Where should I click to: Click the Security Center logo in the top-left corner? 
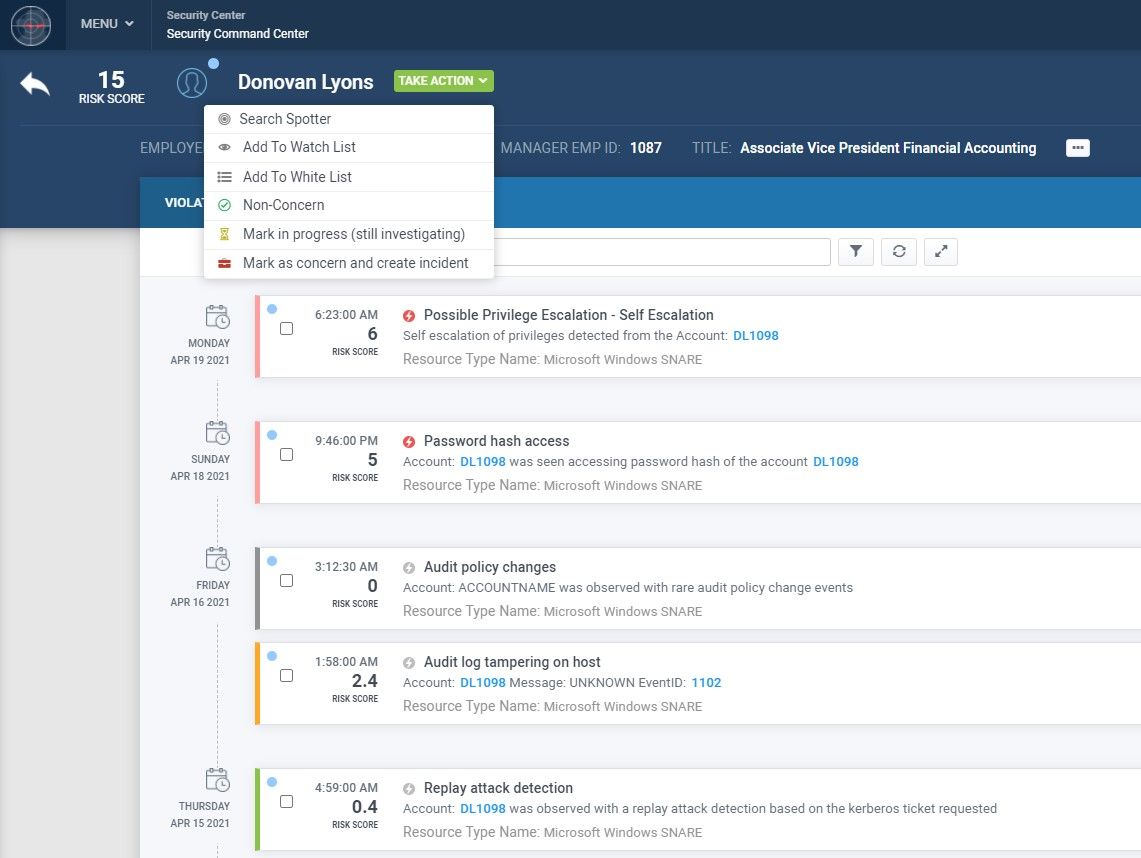(31, 25)
